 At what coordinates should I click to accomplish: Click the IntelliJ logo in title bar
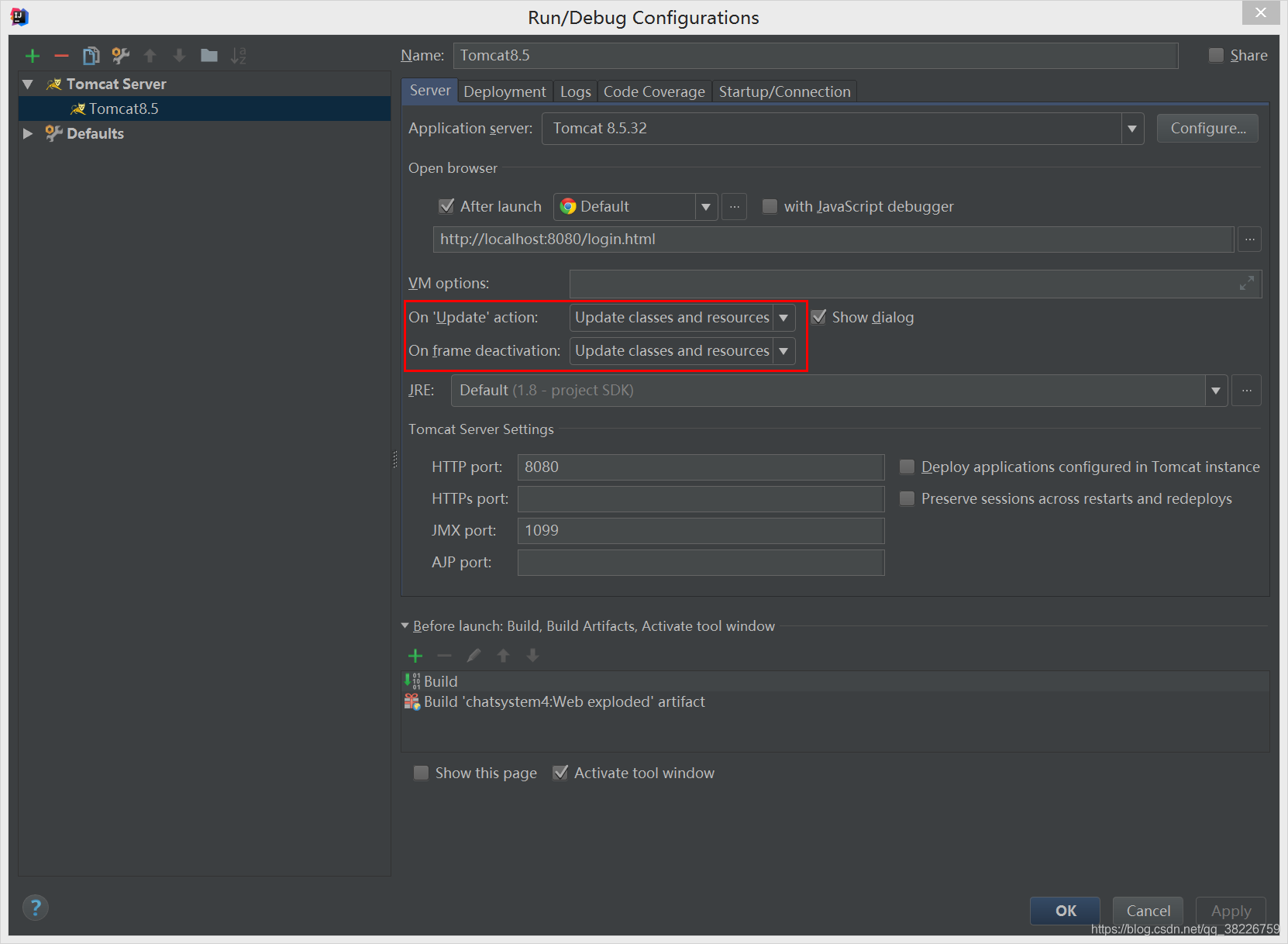pos(19,16)
